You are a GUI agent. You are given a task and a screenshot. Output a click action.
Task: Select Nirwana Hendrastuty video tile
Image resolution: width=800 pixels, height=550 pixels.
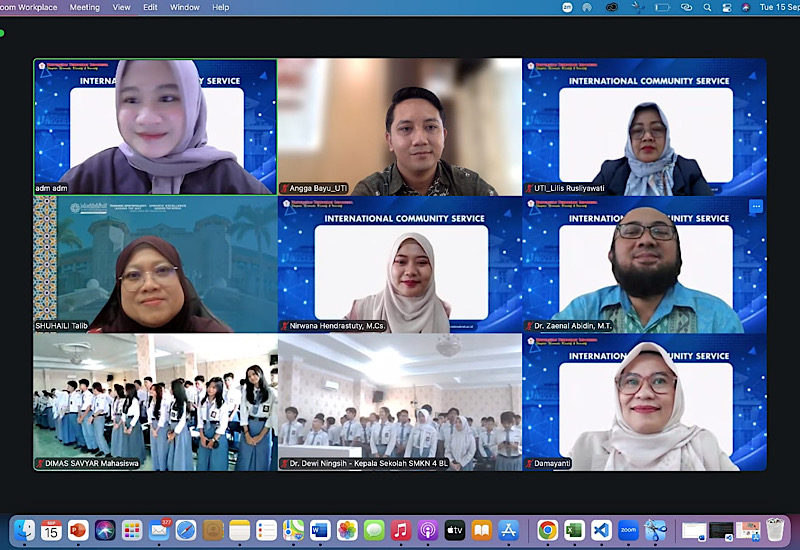[400, 264]
